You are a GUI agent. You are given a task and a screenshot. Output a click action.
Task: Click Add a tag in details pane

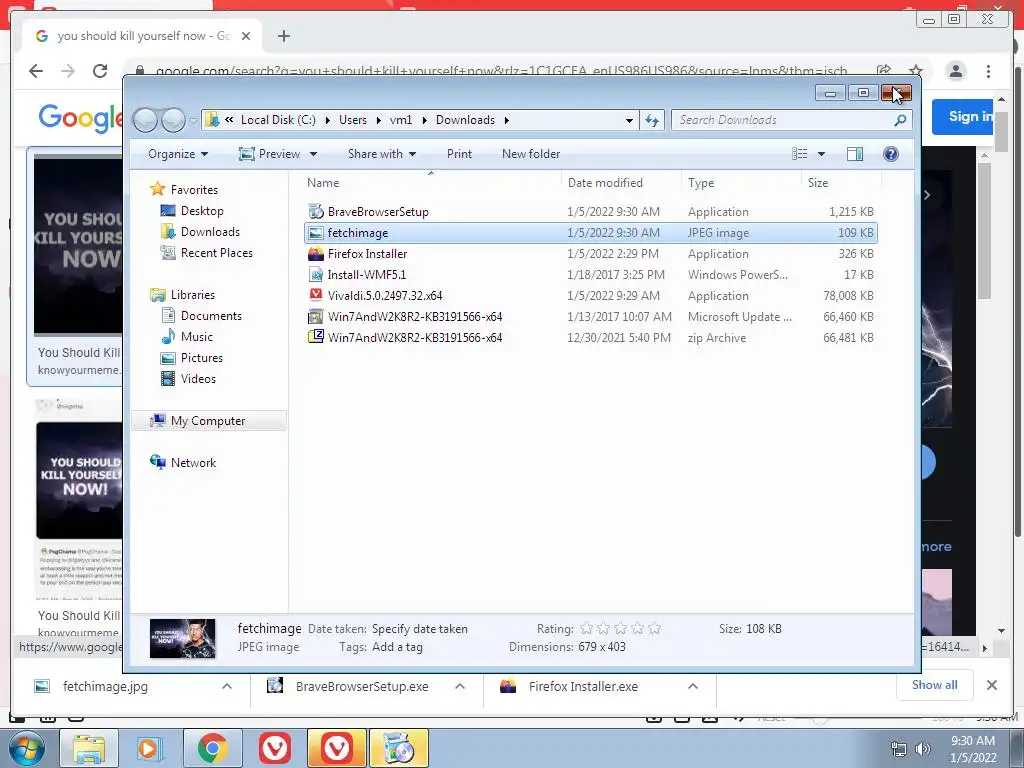point(397,647)
